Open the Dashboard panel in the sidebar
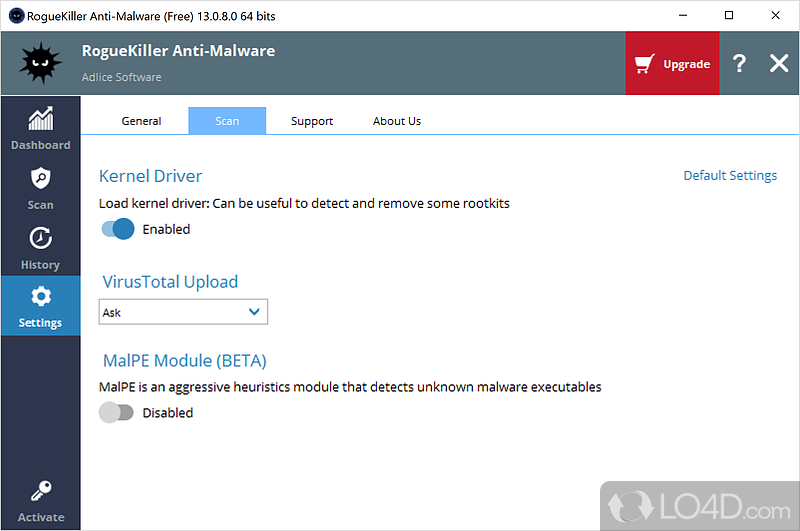 coord(40,128)
